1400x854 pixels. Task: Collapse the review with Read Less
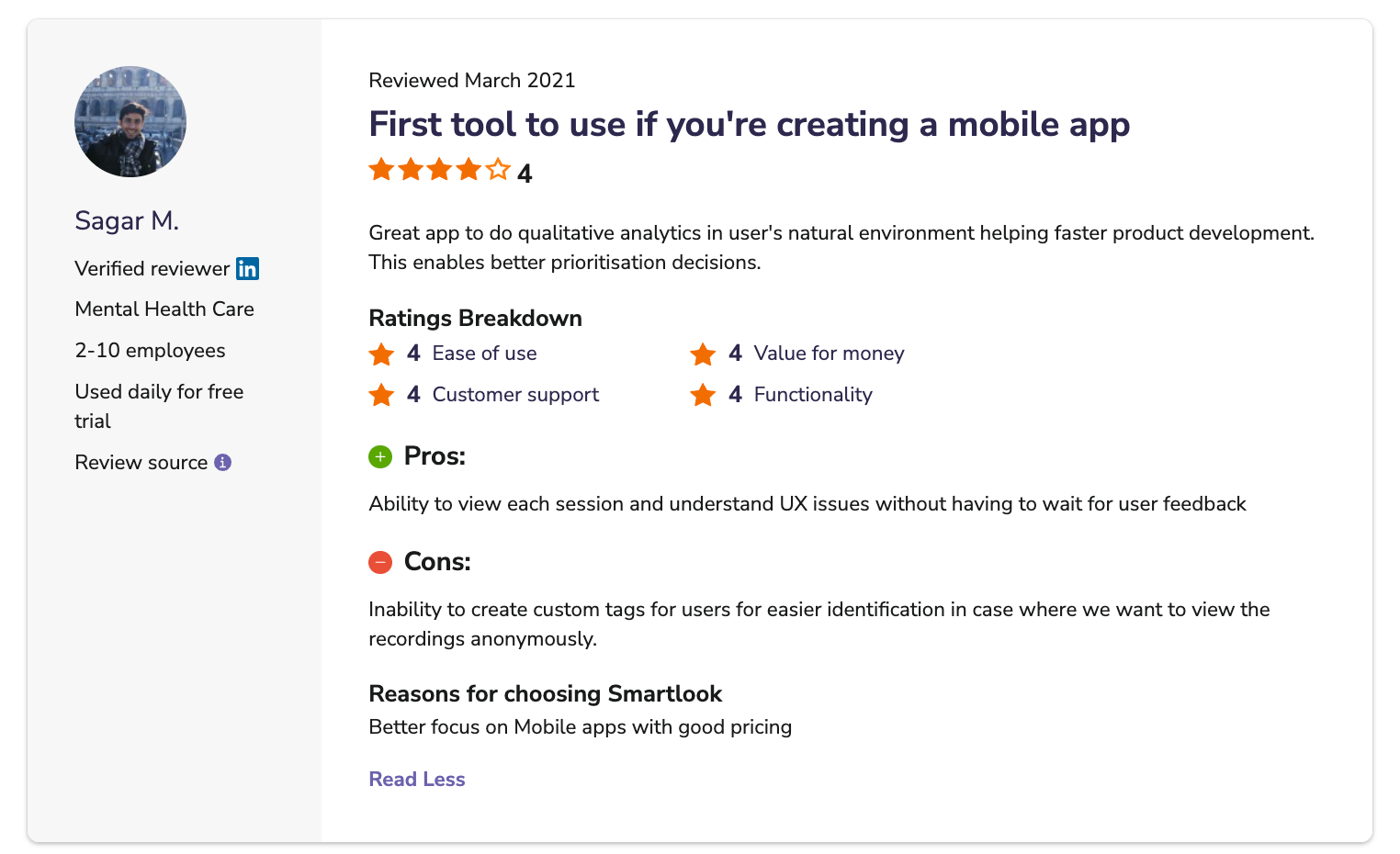[417, 779]
